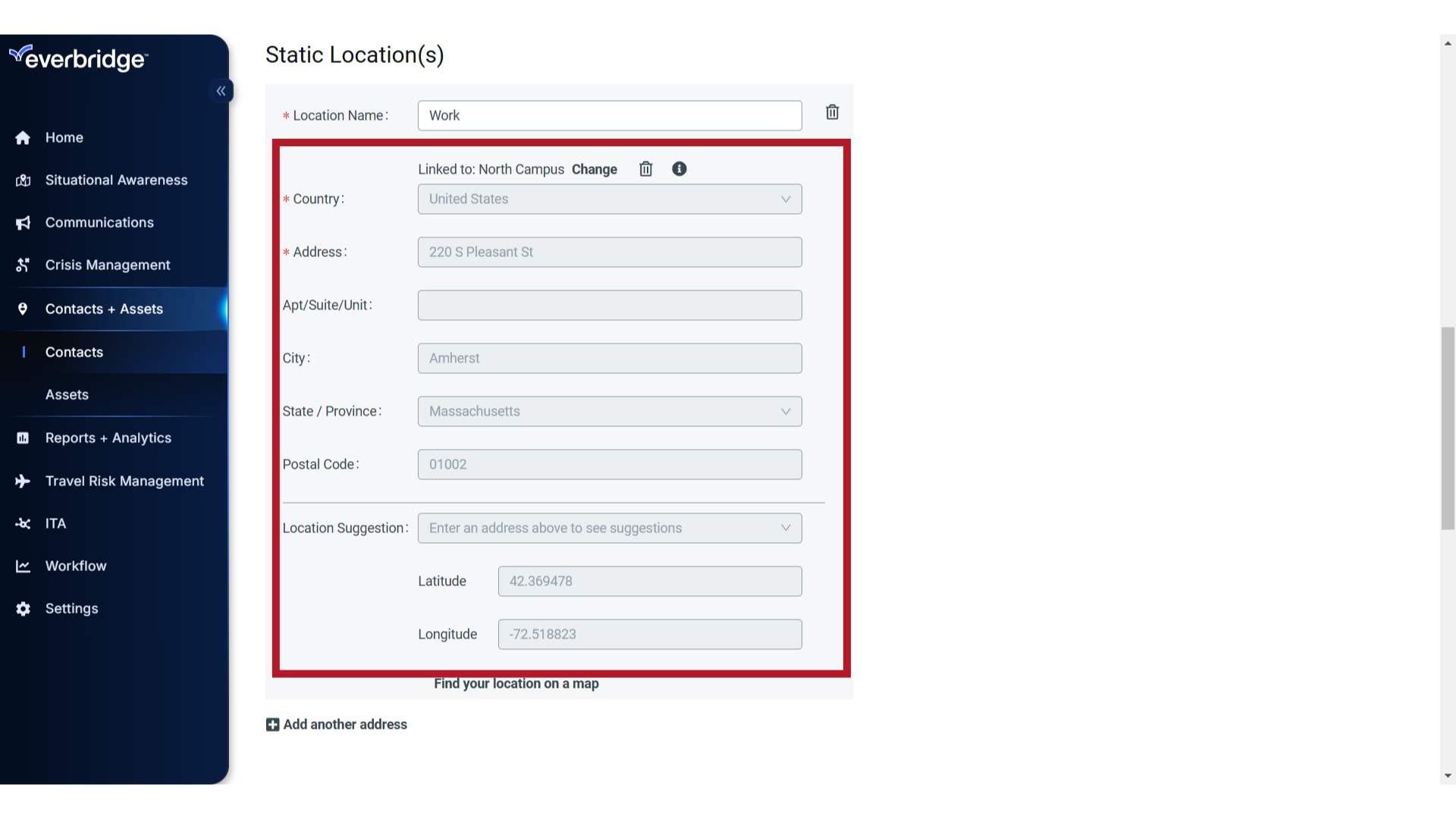Click the plus icon to add another address
The image size is (1456, 819).
[x=272, y=724]
